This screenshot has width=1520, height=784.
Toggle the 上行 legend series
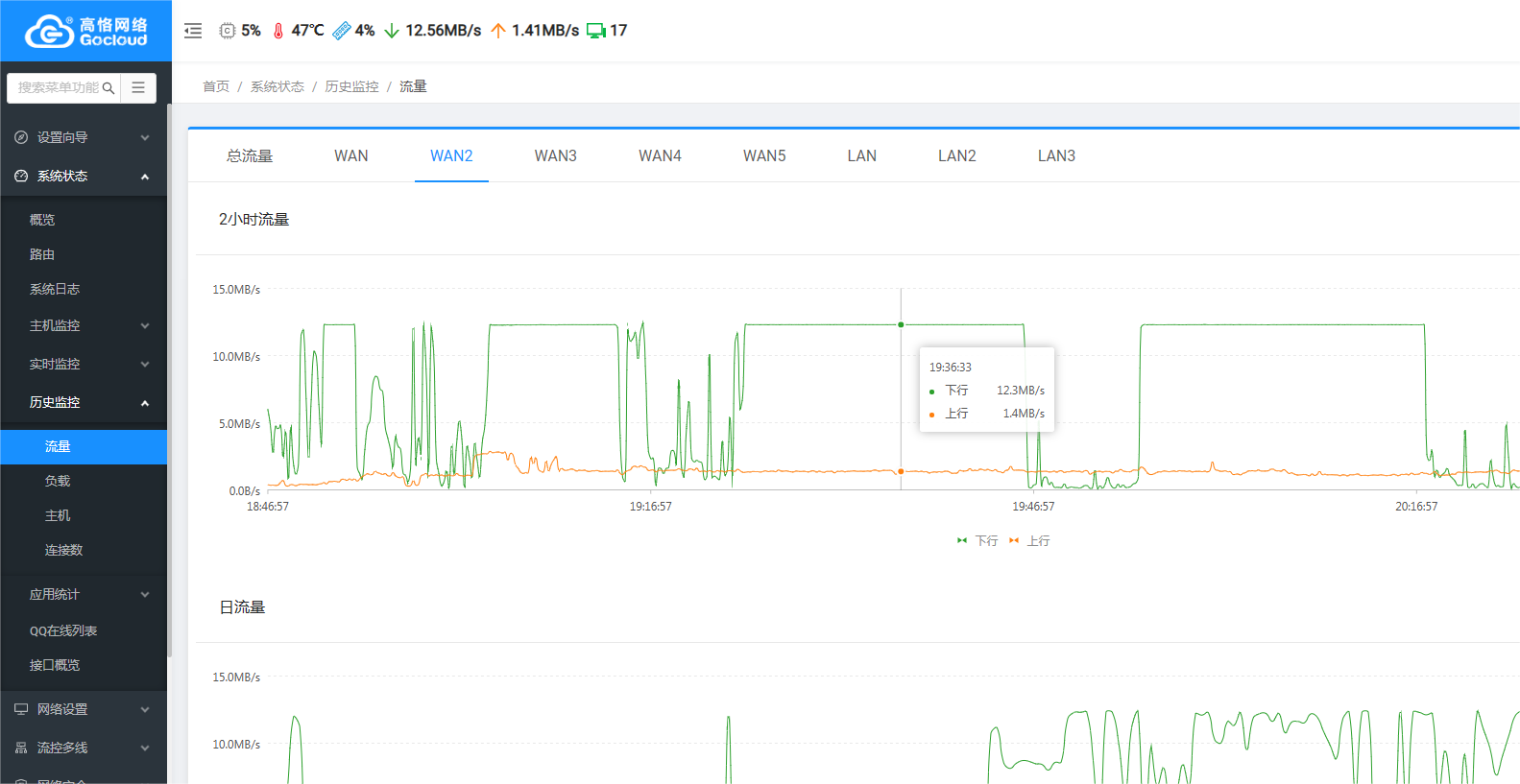[1029, 541]
